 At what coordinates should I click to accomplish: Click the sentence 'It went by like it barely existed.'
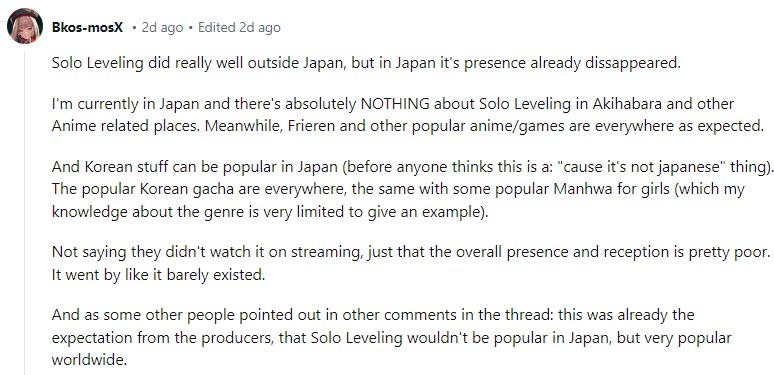[158, 275]
